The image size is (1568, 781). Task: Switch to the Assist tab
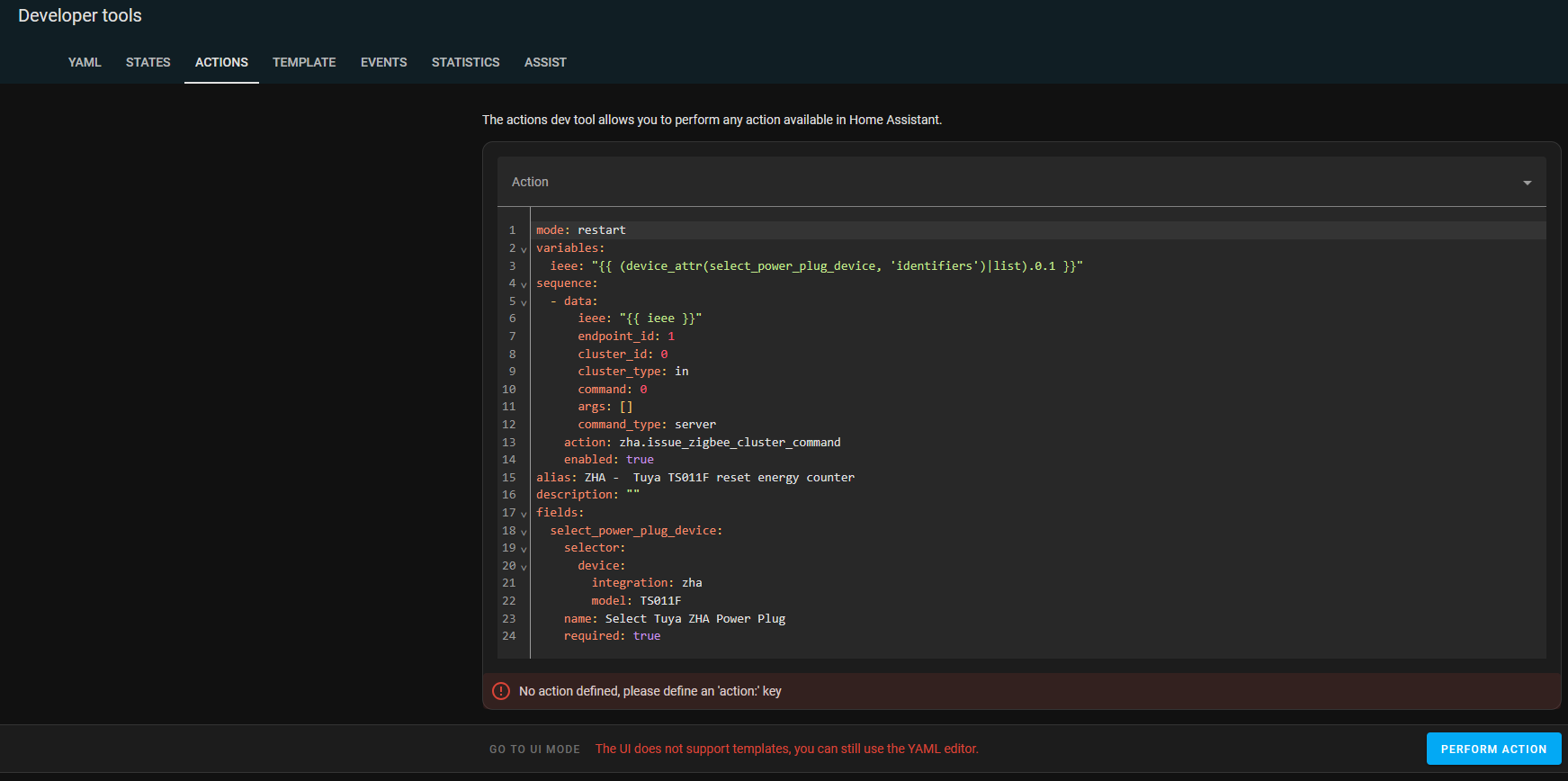pyautogui.click(x=545, y=62)
